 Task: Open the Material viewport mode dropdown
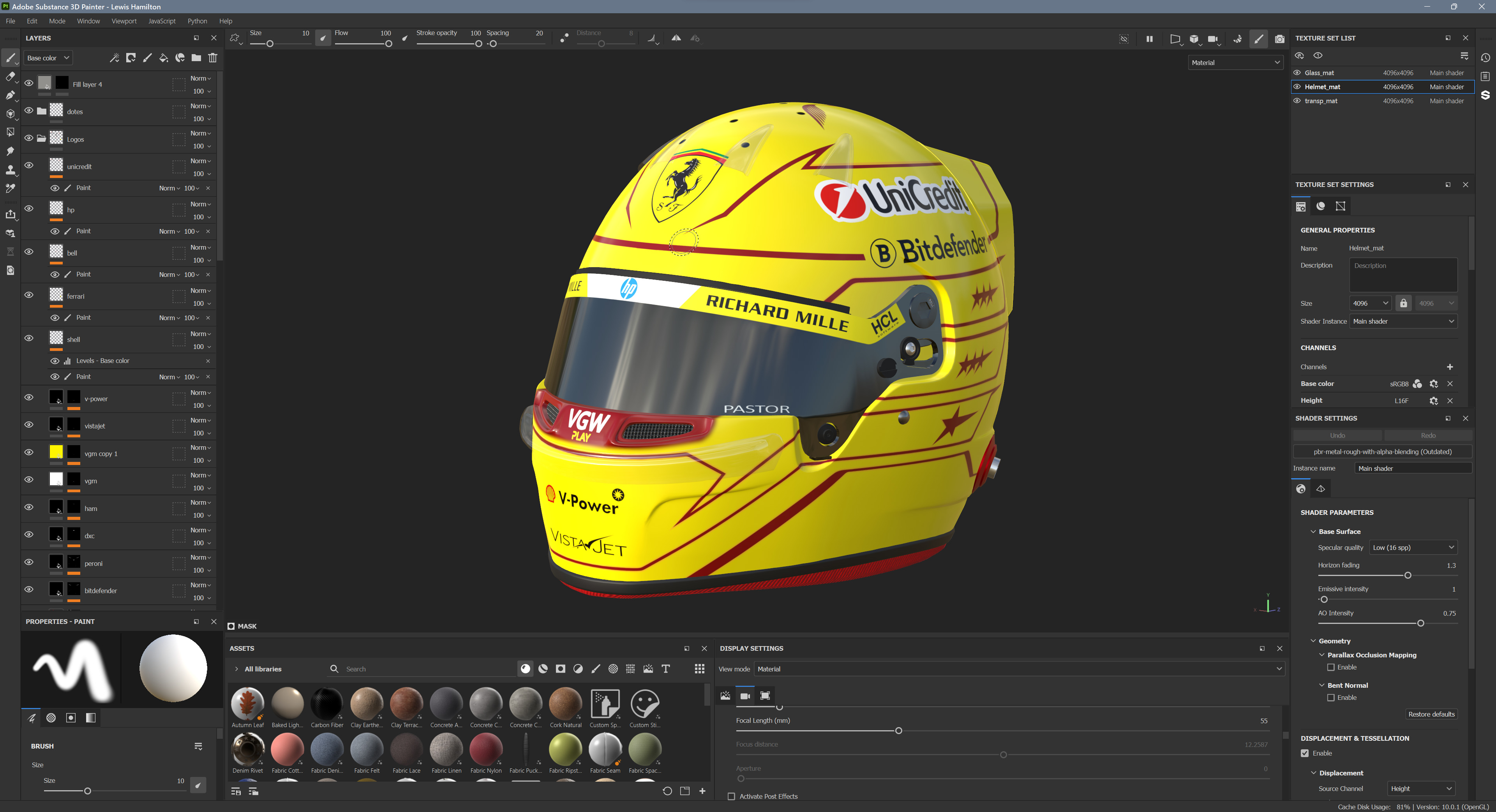click(1235, 63)
